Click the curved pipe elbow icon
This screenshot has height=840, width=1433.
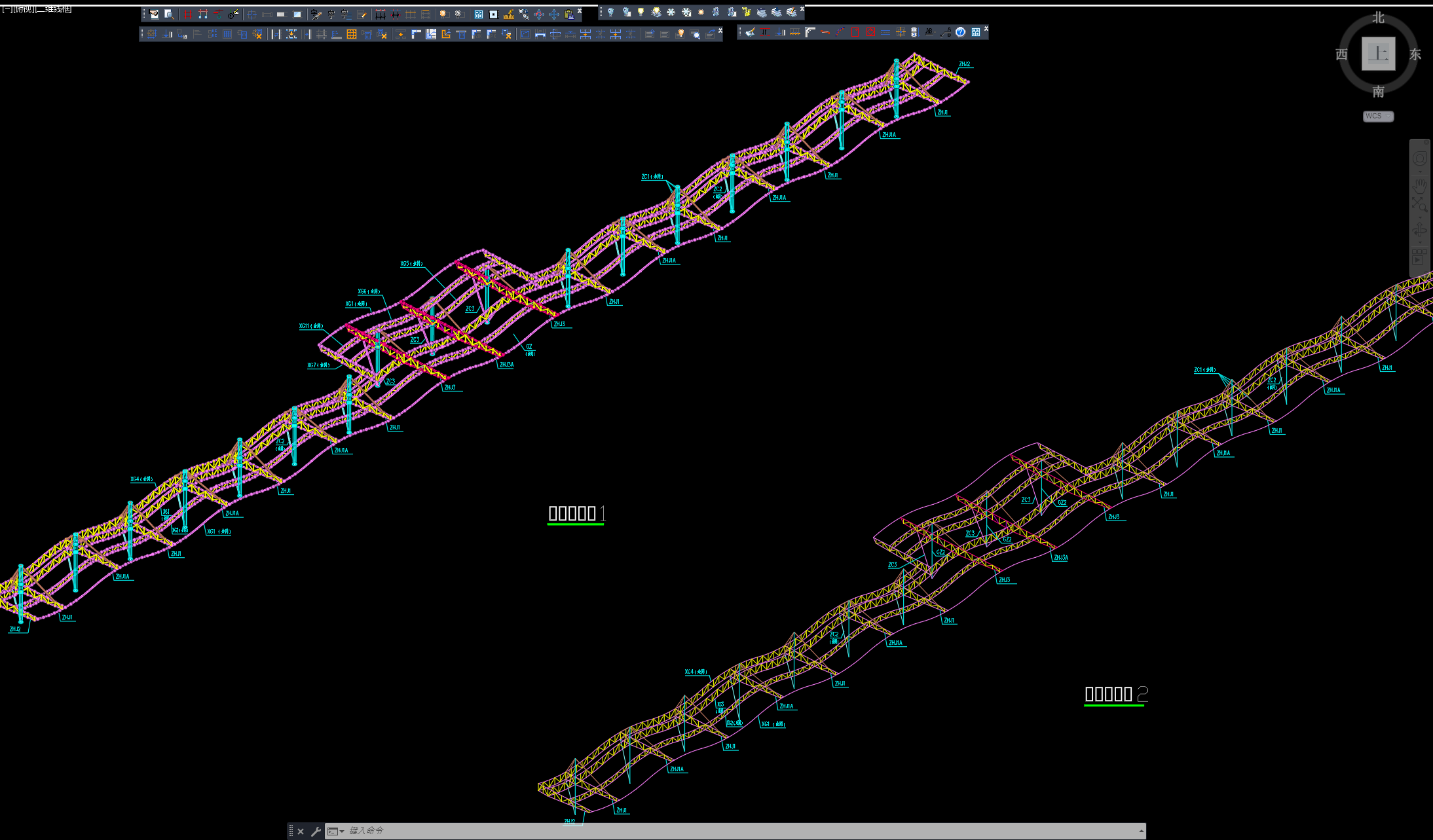tap(810, 32)
